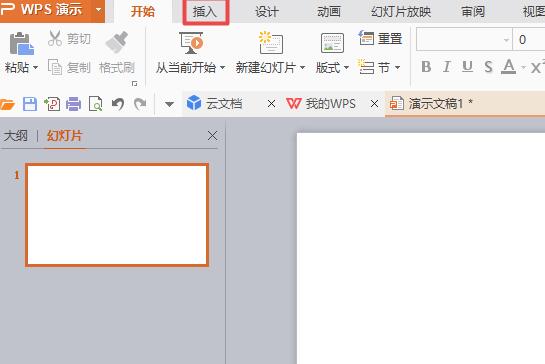The width and height of the screenshot is (545, 364).
Task: Expand the quick access toolbar customize arrow
Action: pos(169,104)
